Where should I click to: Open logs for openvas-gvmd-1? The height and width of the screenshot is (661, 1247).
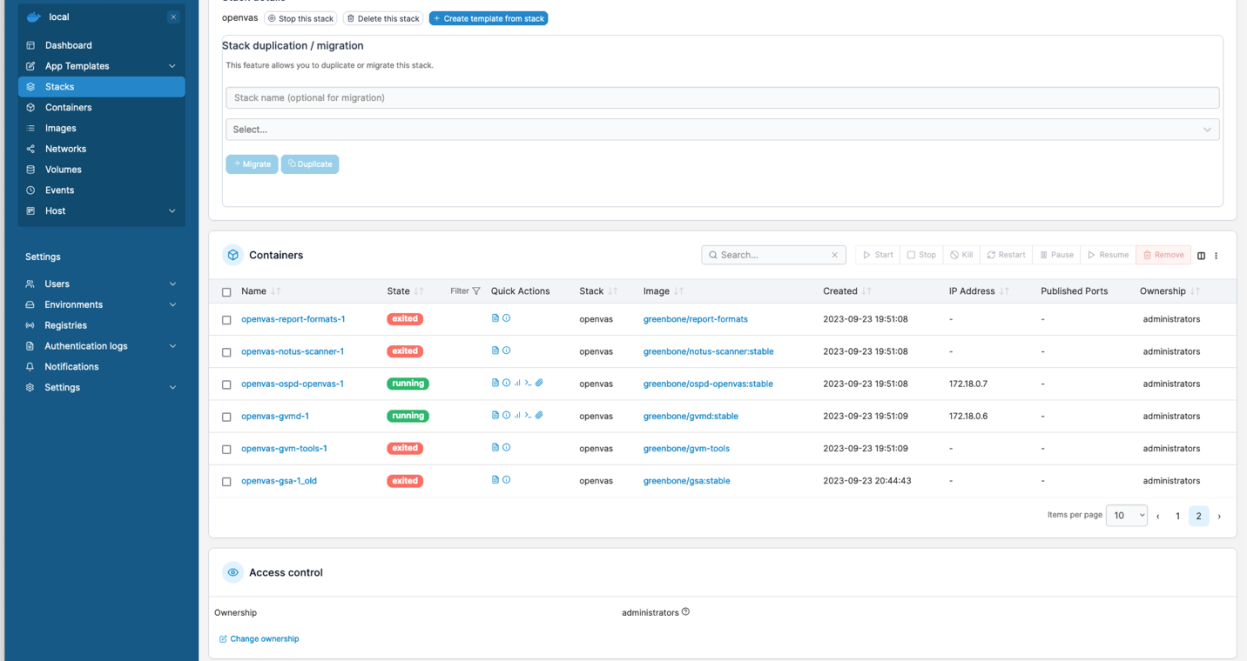pos(495,415)
